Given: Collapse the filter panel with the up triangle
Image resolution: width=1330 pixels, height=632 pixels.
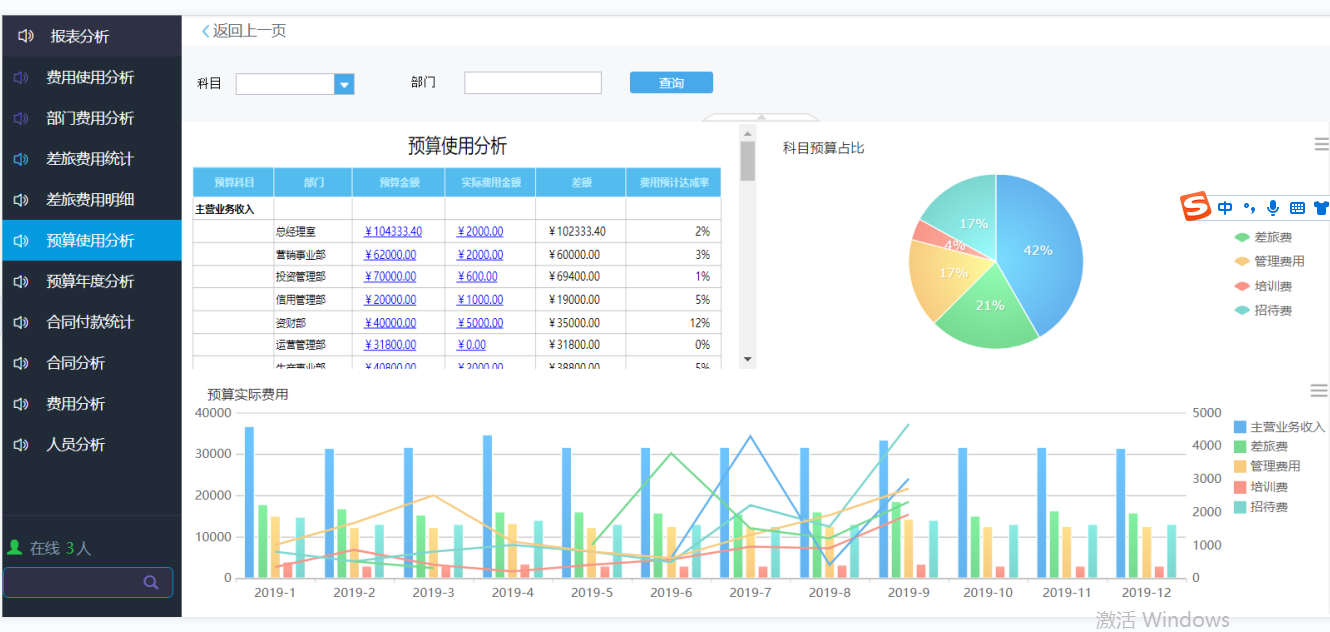Looking at the screenshot, I should (x=761, y=117).
